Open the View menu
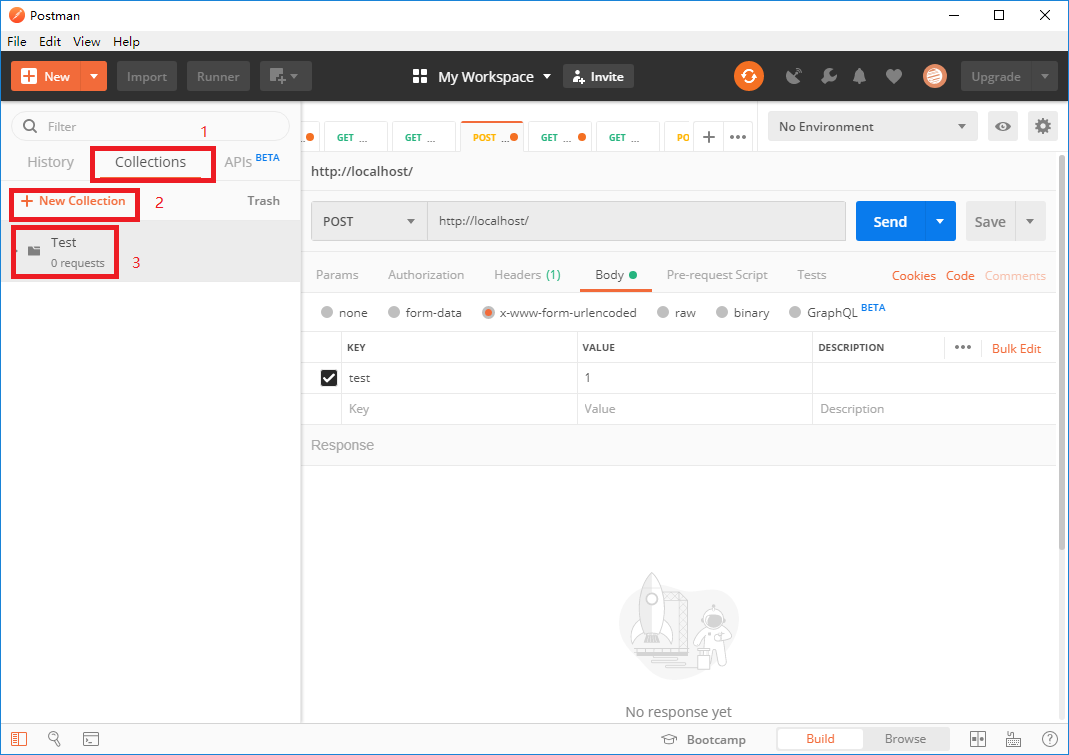This screenshot has width=1069, height=755. click(87, 42)
